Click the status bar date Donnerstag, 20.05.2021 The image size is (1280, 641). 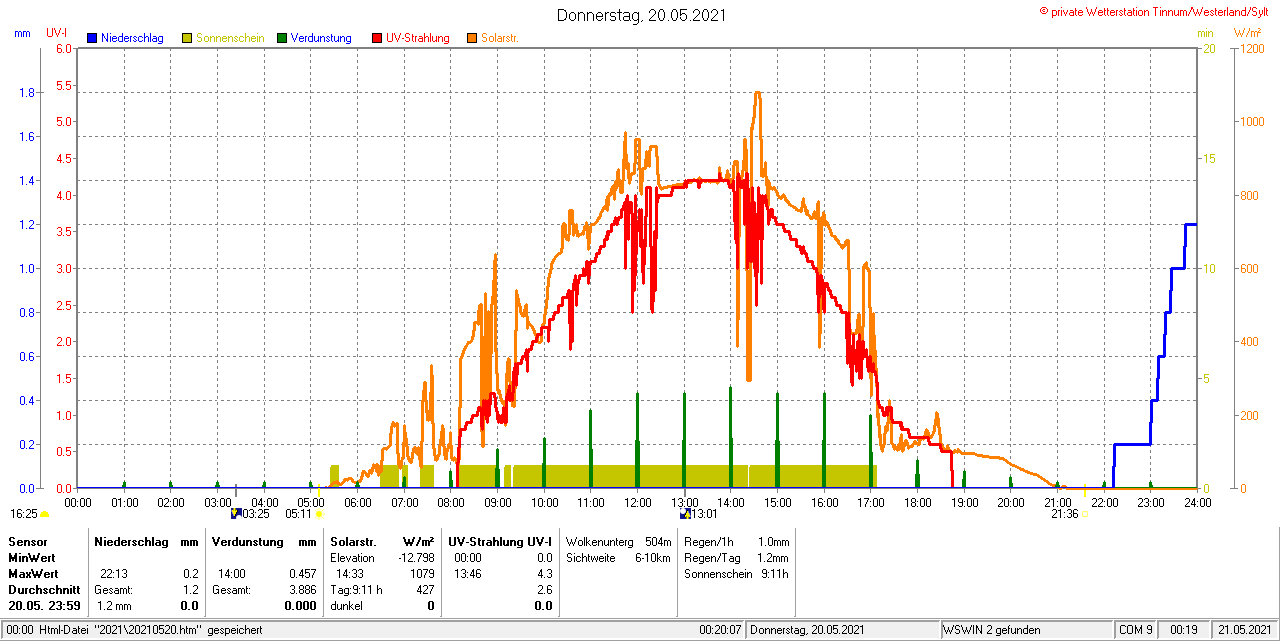tap(808, 630)
